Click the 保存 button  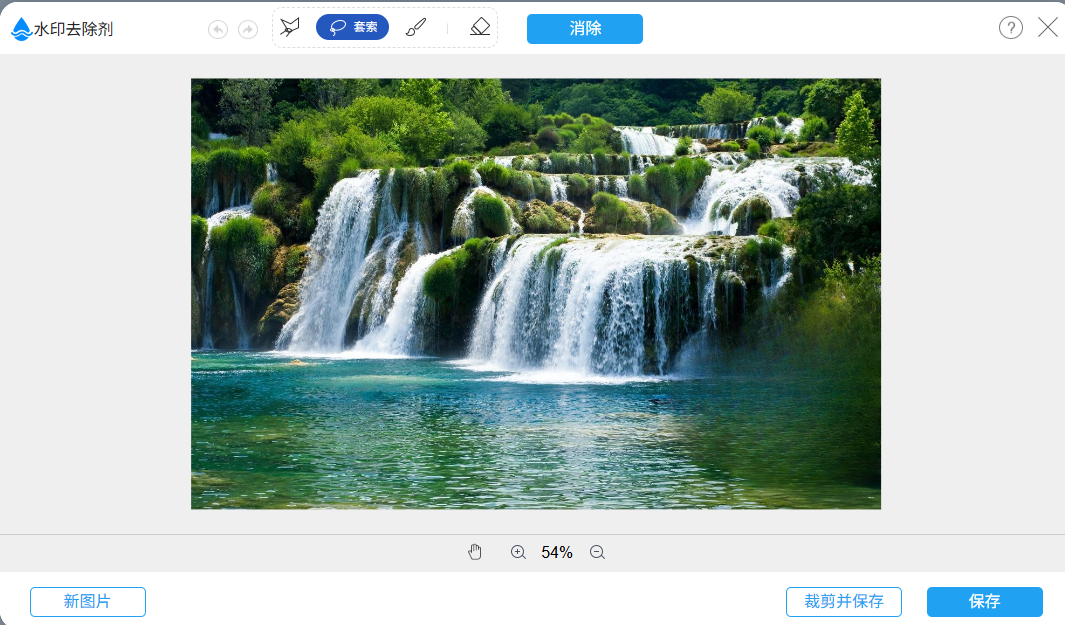tap(985, 602)
